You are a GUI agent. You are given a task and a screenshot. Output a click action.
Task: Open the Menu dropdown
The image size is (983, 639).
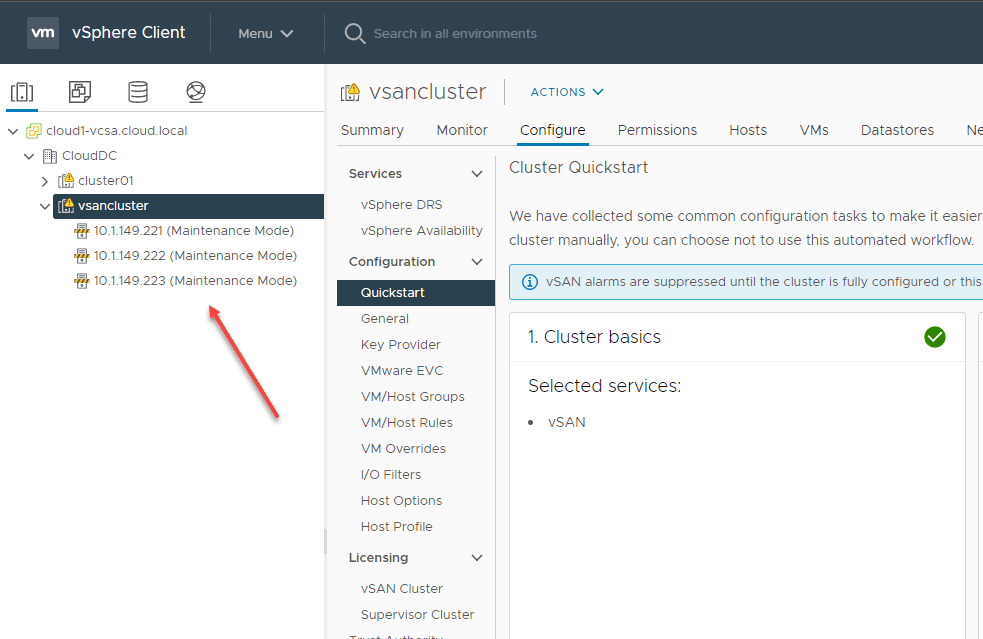click(265, 33)
